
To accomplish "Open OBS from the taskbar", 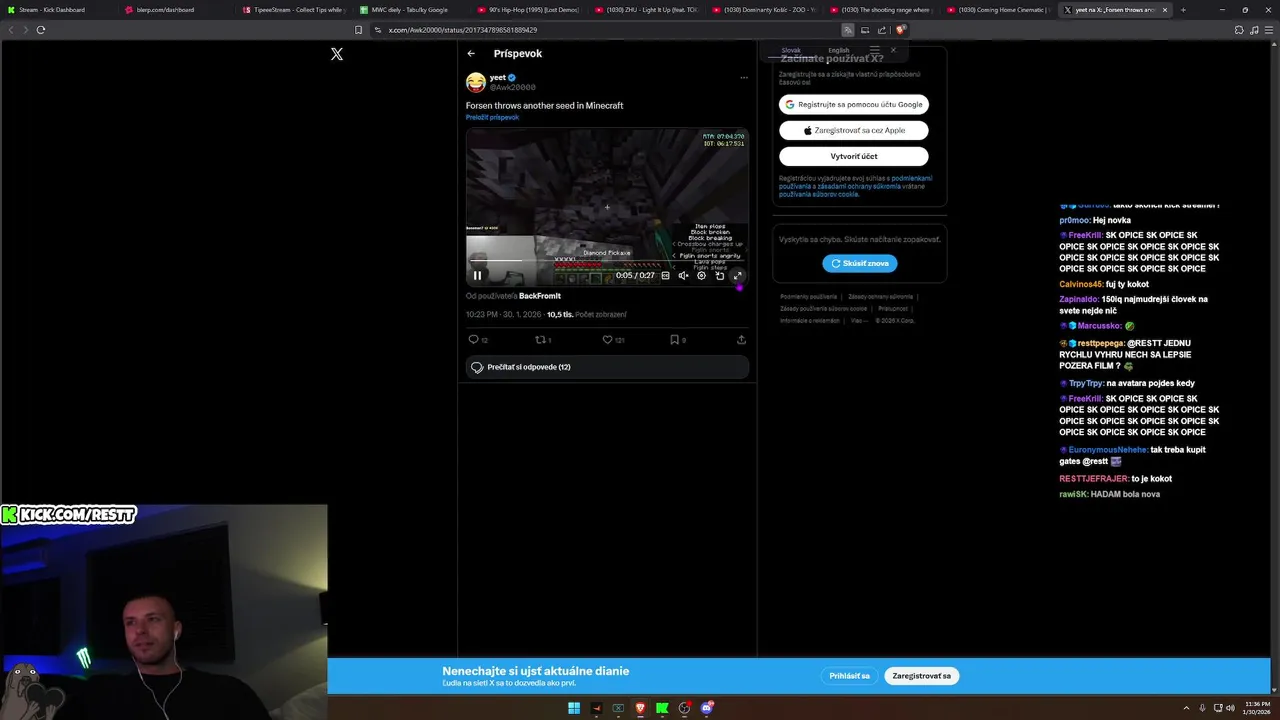I will point(684,709).
